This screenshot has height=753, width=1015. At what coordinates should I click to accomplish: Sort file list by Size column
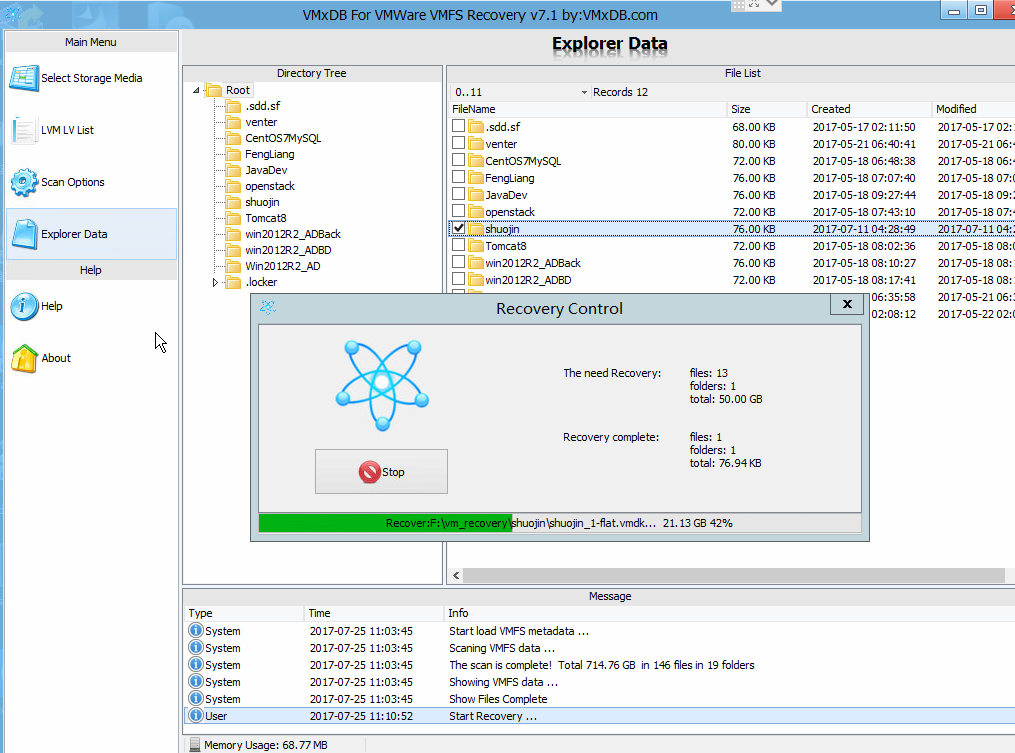pyautogui.click(x=767, y=109)
